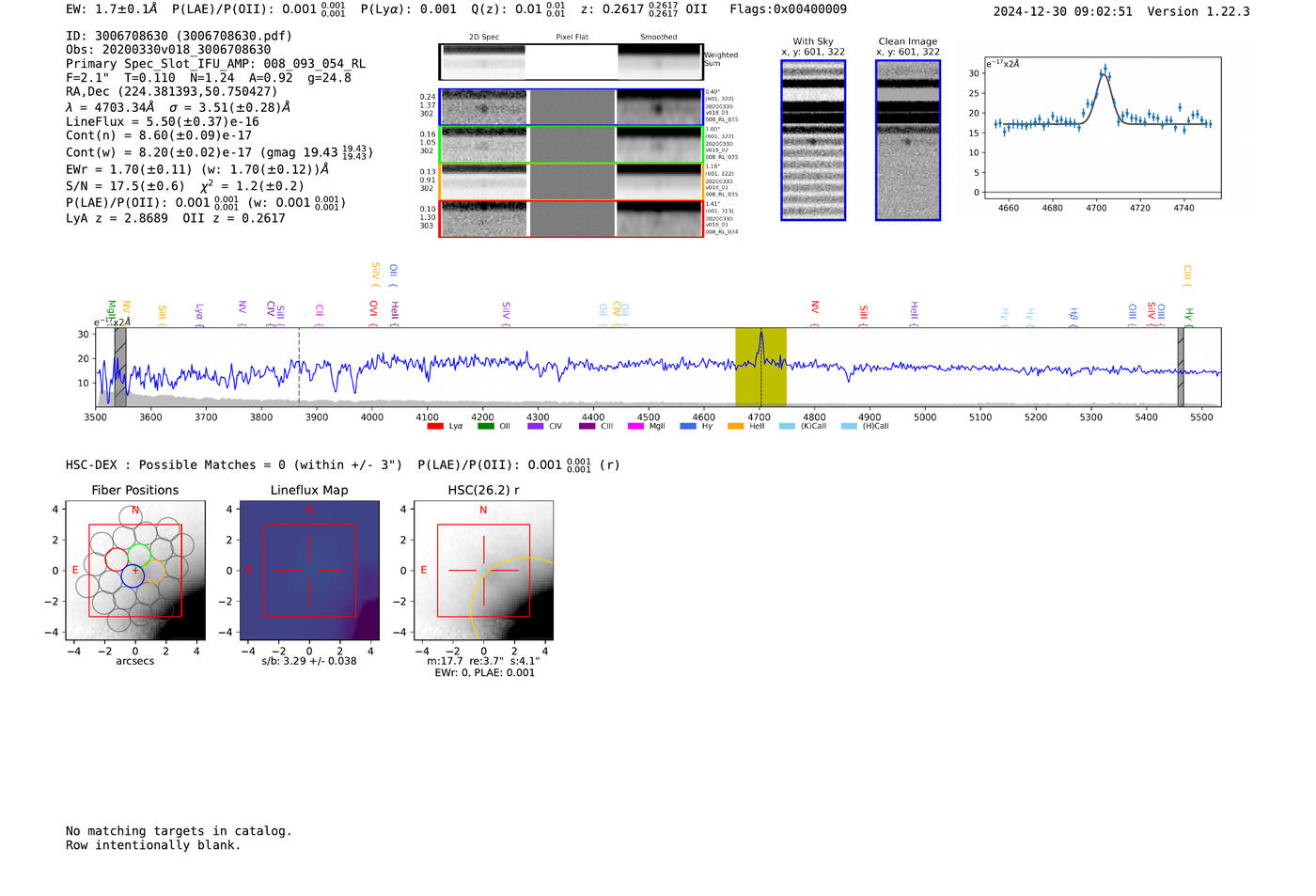This screenshot has height=896, width=1316.
Task: Click the (H)CaII legend swatch
Action: [x=849, y=427]
